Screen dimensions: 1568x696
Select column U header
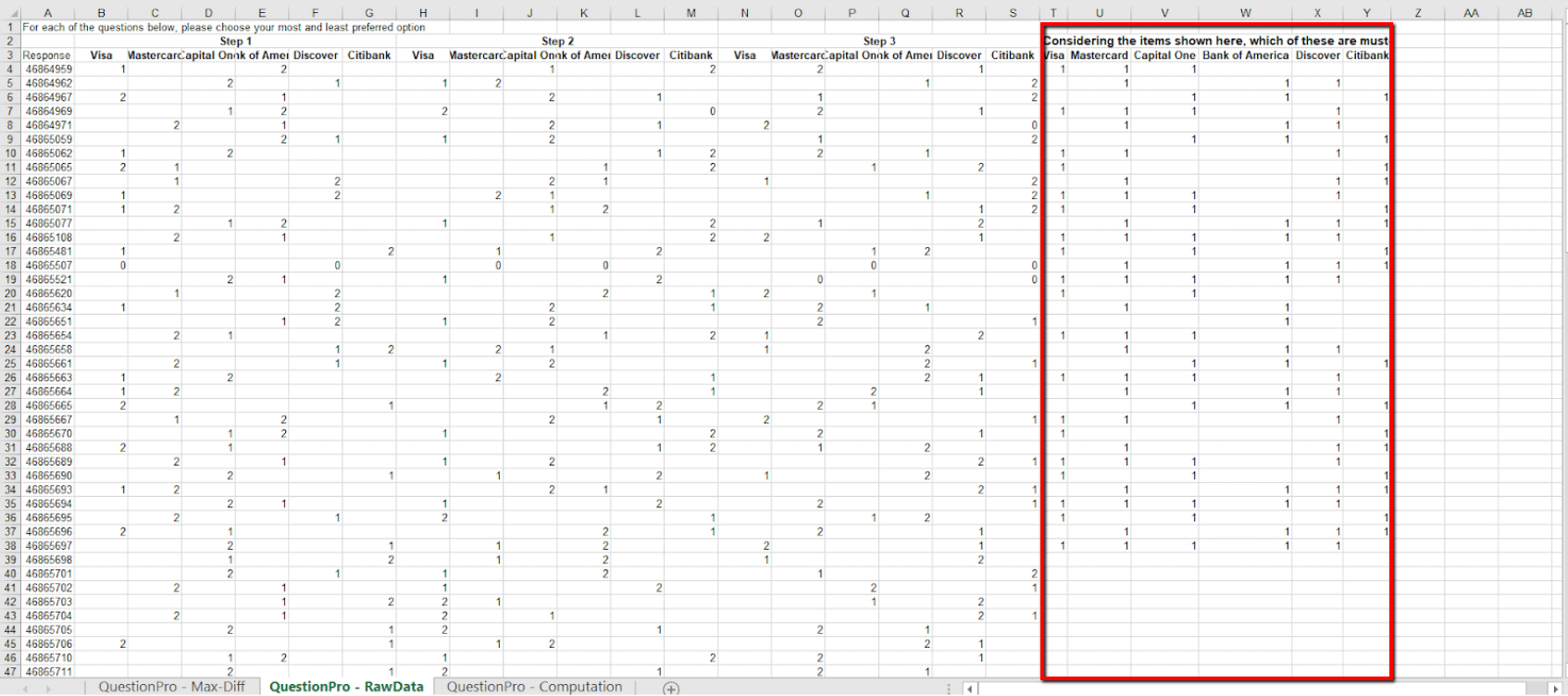[x=1099, y=13]
